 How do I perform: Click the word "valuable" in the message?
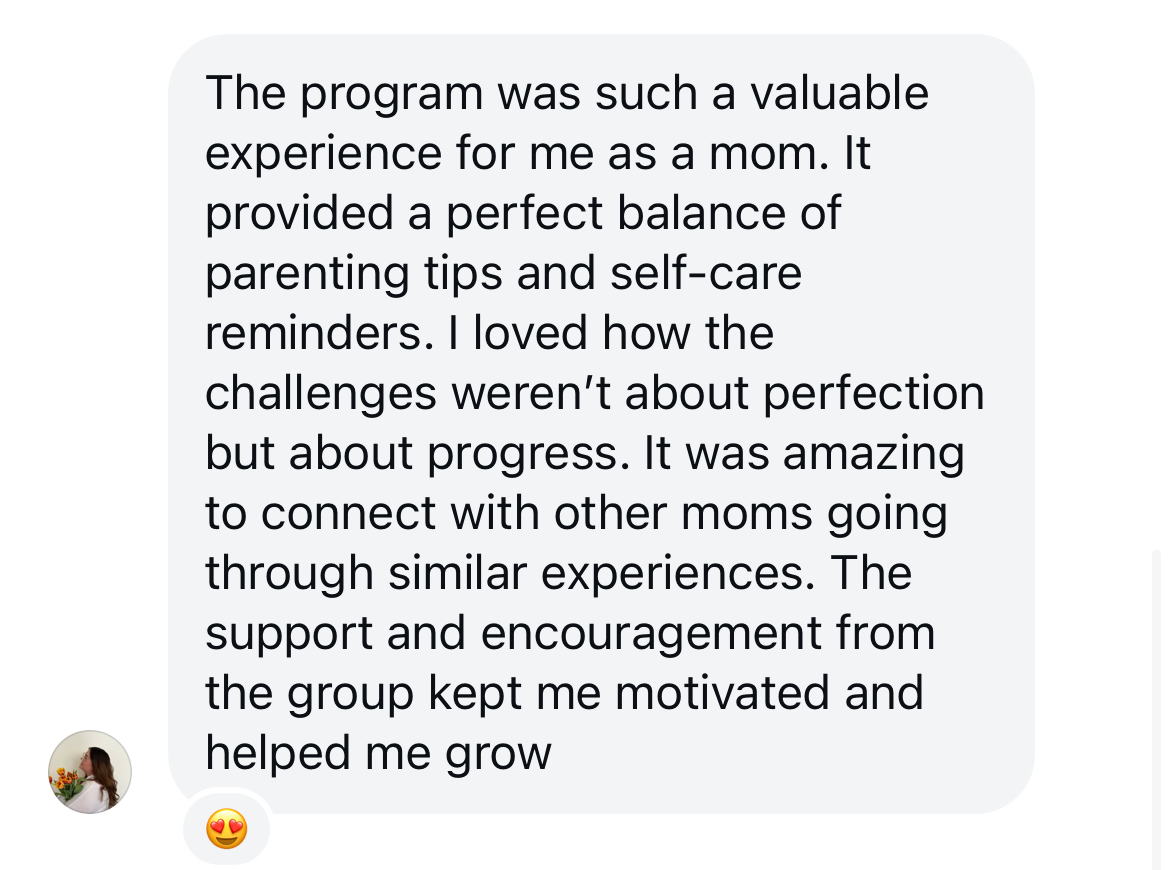tap(839, 93)
